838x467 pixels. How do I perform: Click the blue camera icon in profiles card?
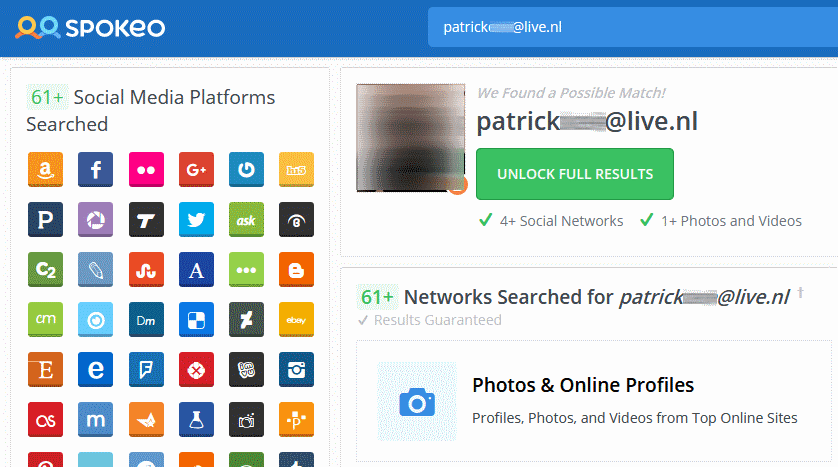[x=417, y=402]
